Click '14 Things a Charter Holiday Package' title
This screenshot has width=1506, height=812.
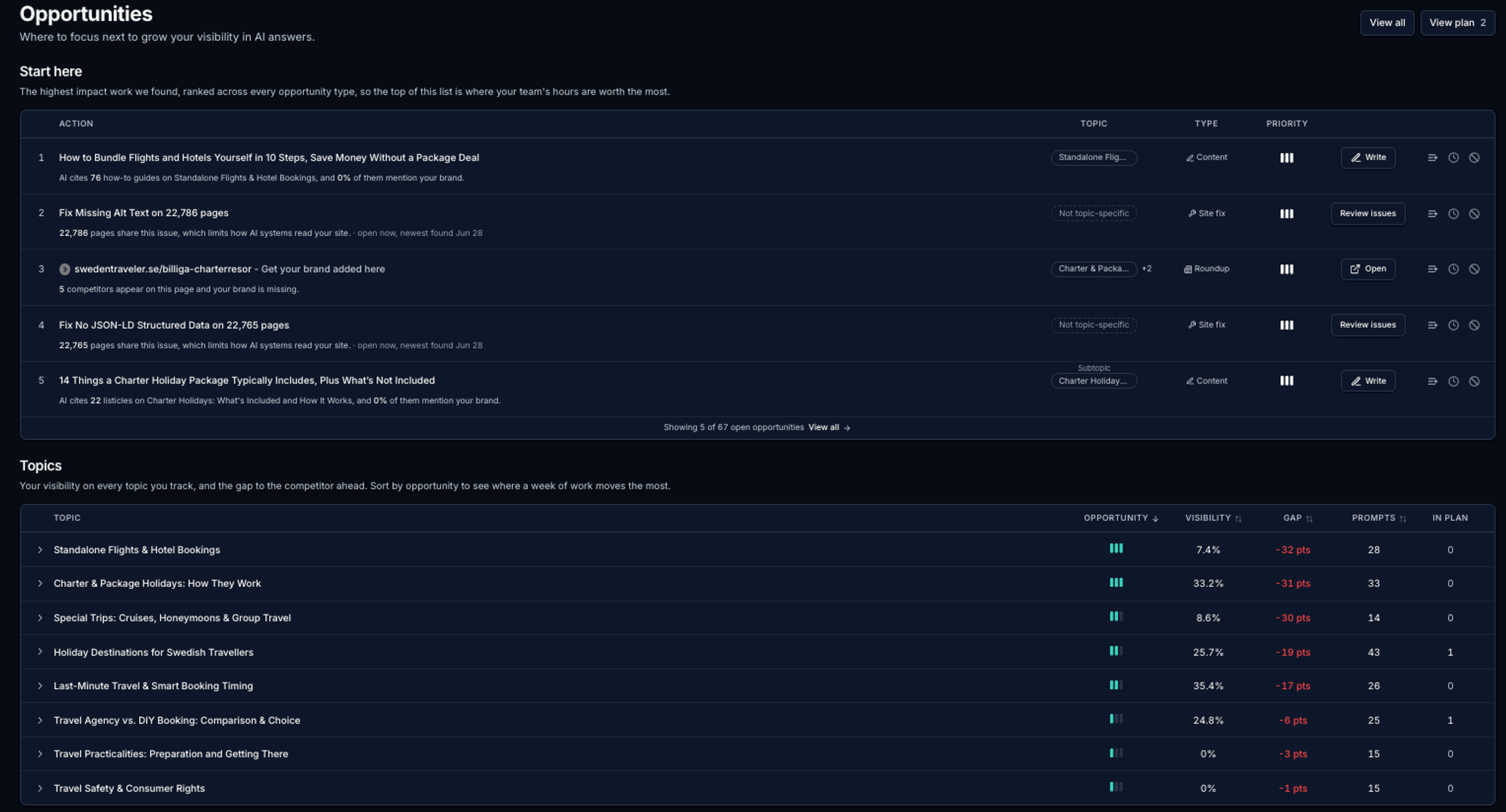click(247, 380)
